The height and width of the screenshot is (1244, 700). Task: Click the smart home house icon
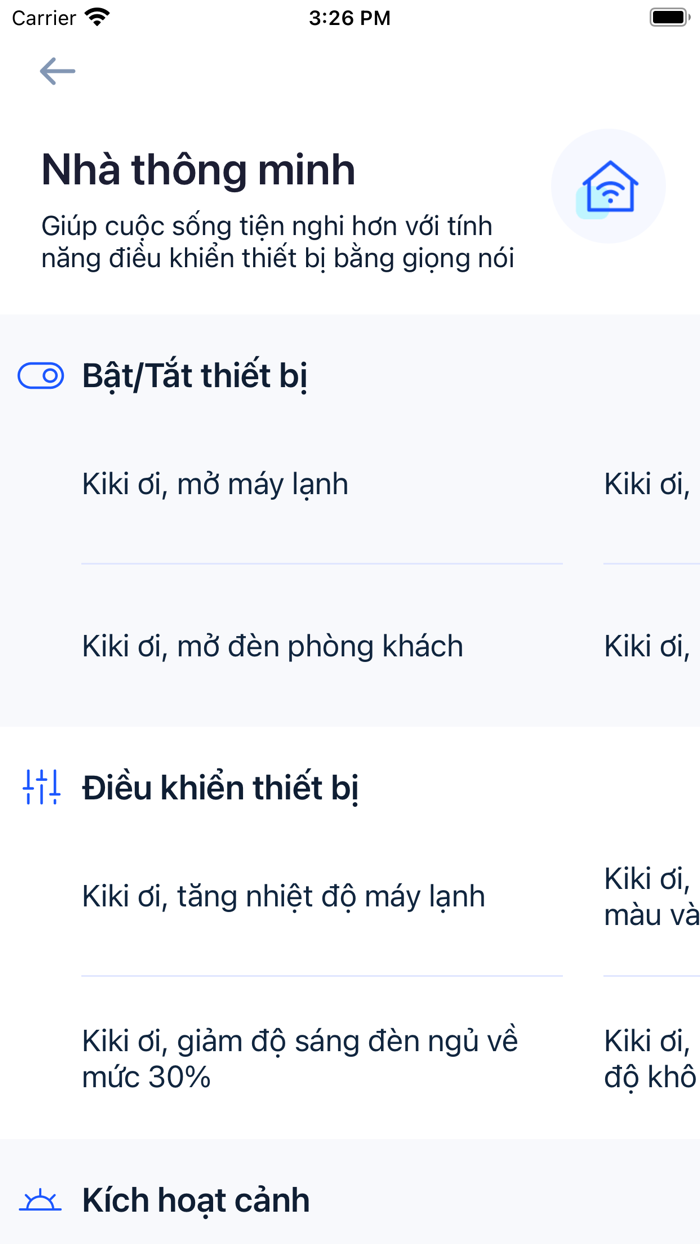tap(608, 185)
